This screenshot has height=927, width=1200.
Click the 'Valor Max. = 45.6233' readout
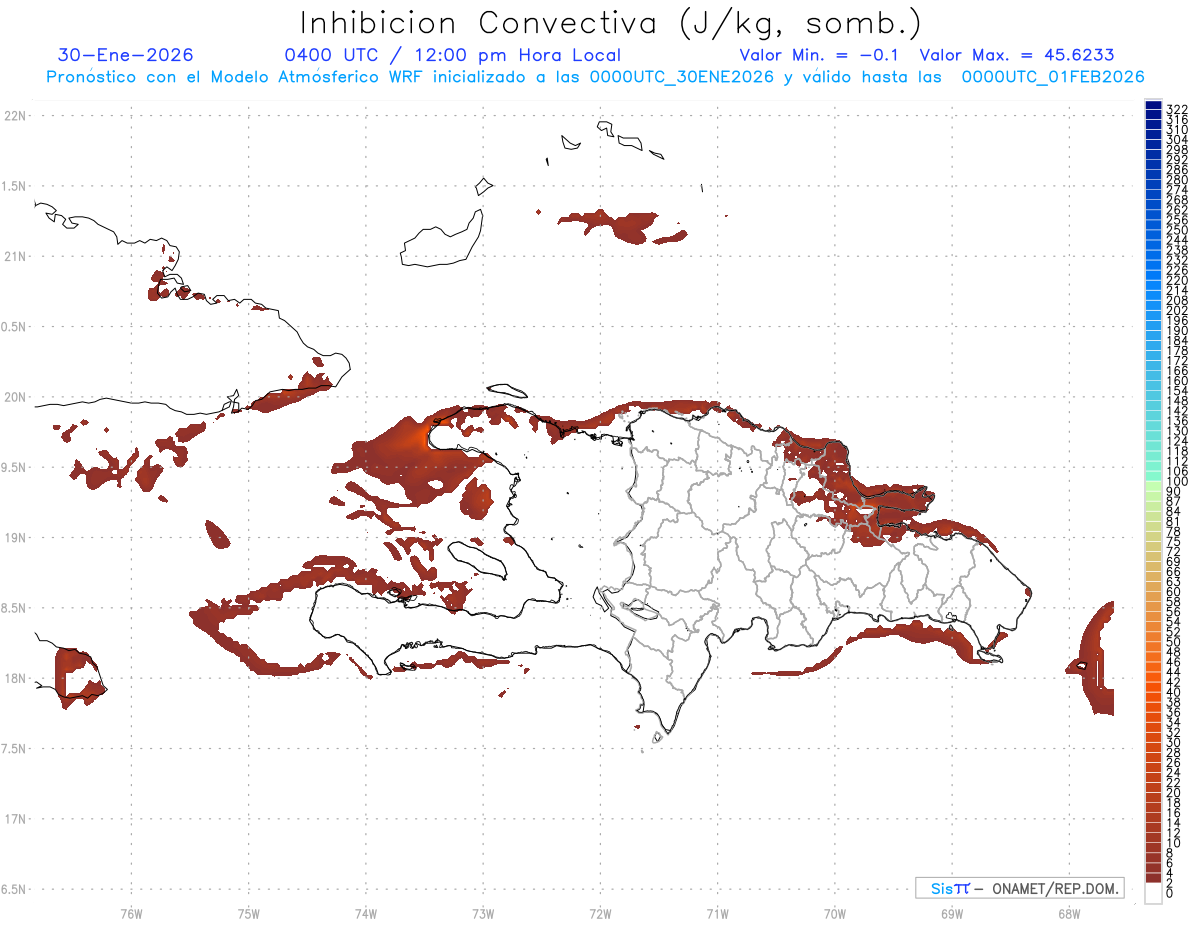point(1017,55)
